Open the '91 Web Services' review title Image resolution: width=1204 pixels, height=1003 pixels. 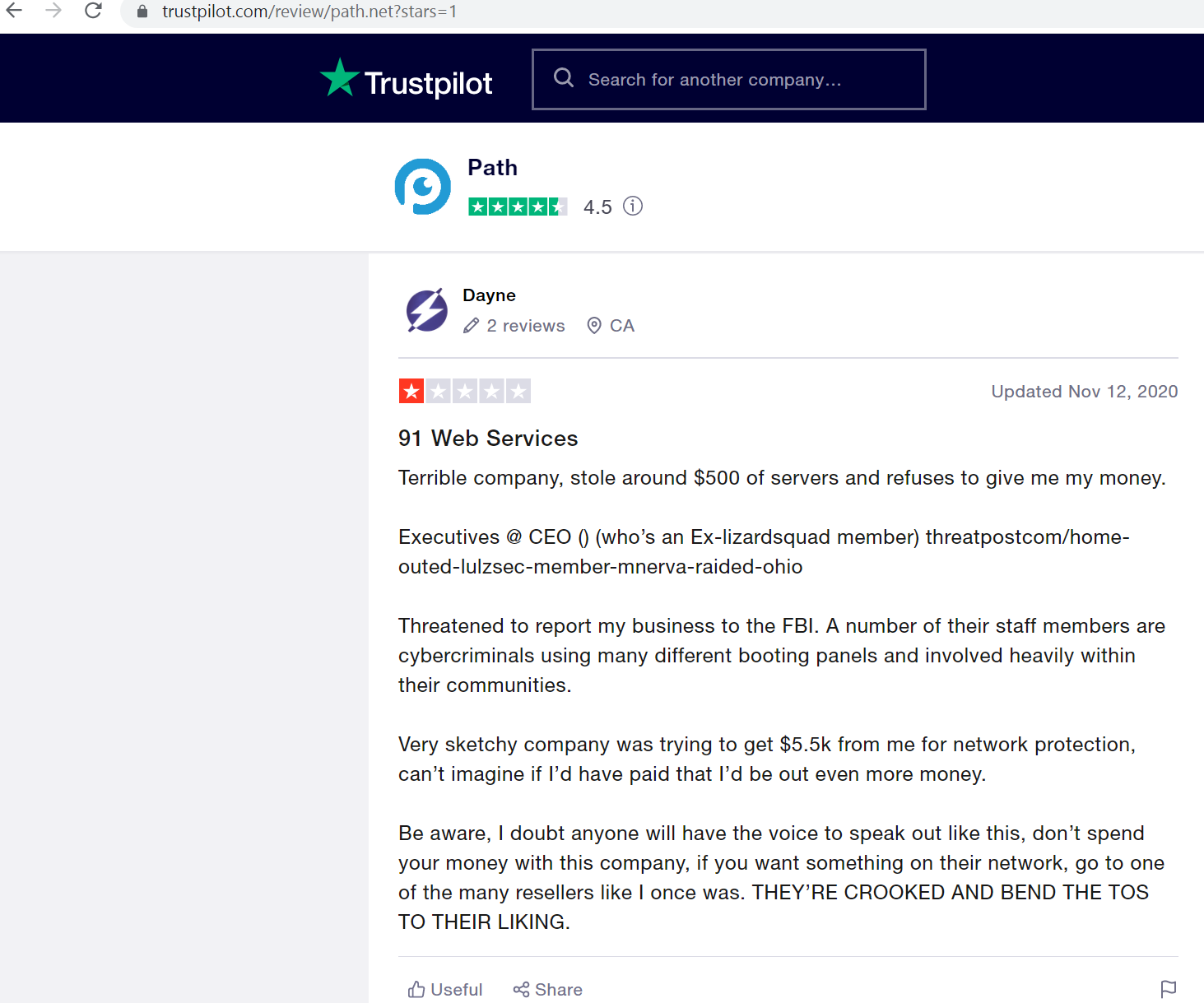pos(488,439)
